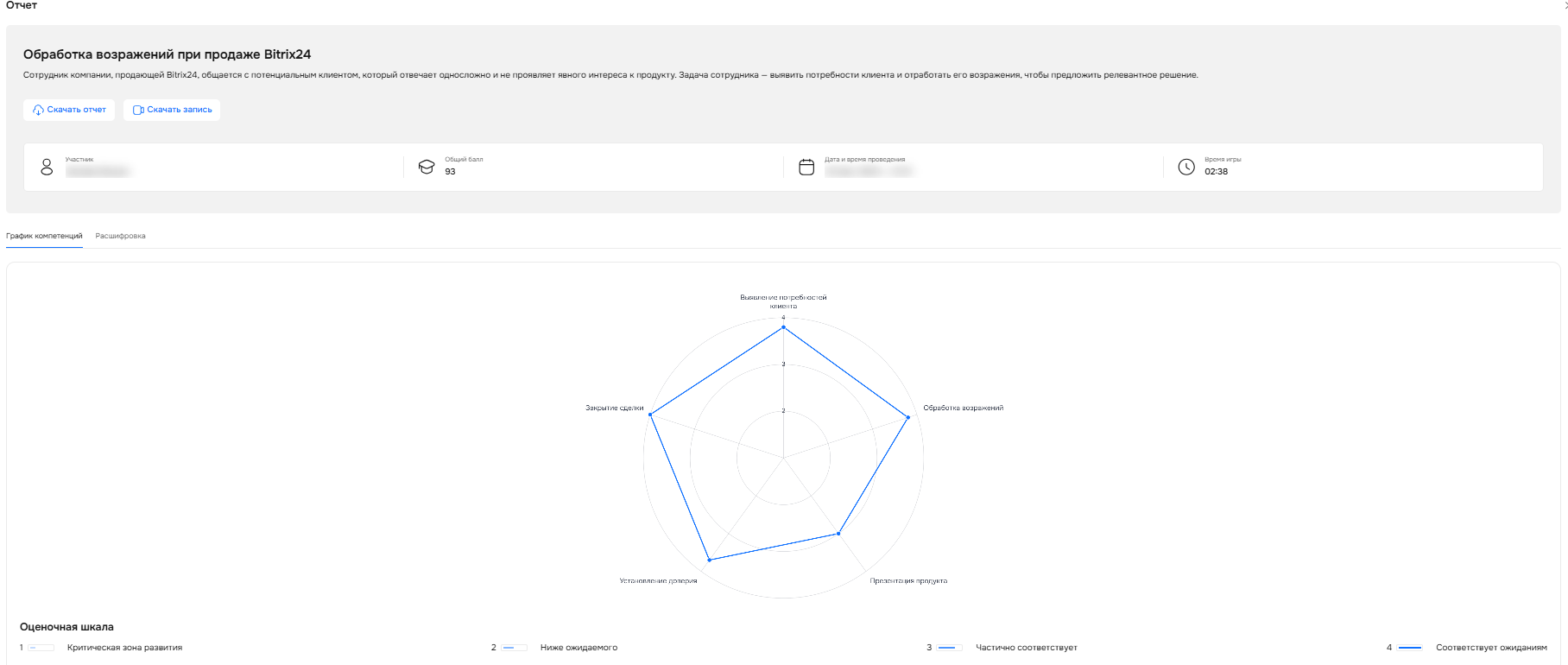Click radar point on Установление доверия axis

tap(709, 560)
